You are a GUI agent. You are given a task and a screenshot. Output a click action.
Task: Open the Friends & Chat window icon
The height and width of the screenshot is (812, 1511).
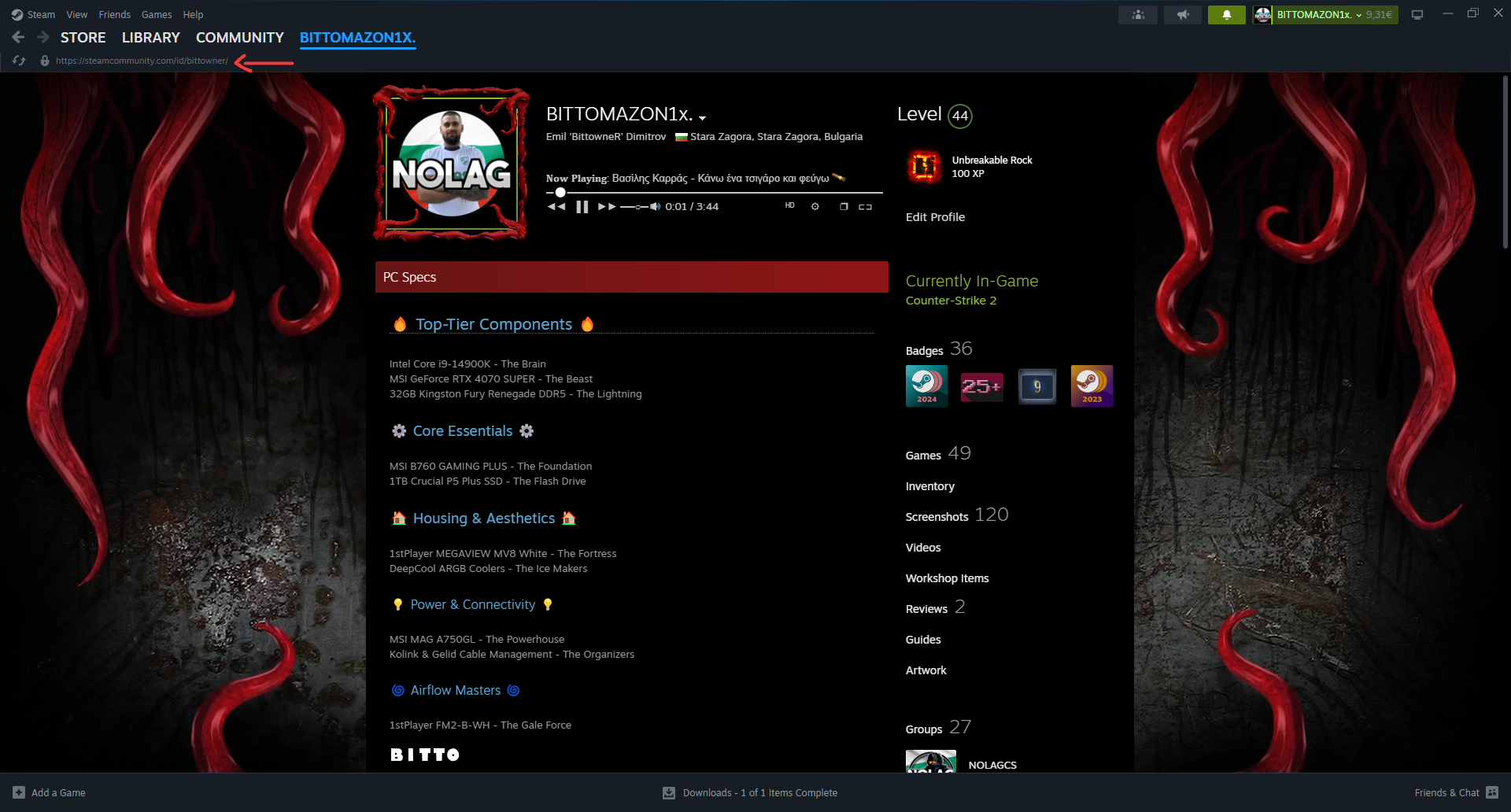click(x=1492, y=792)
